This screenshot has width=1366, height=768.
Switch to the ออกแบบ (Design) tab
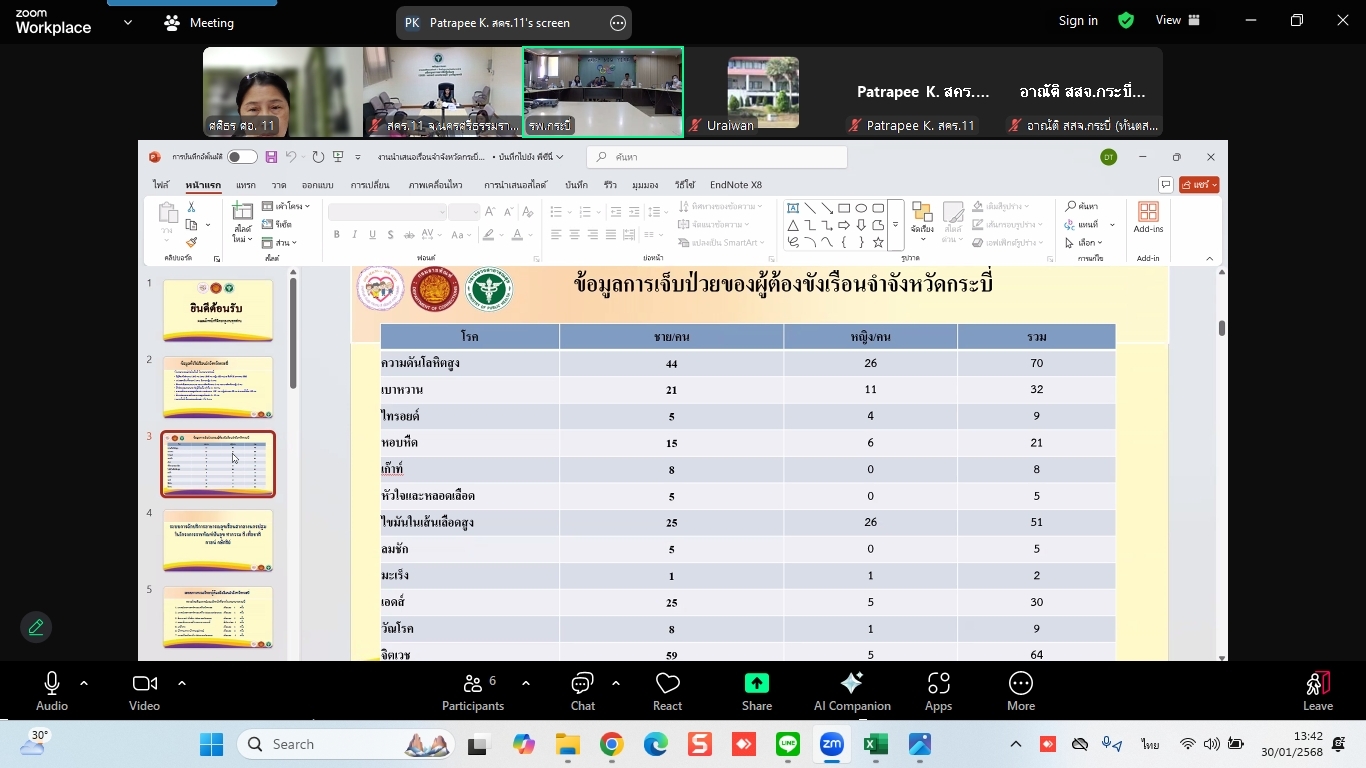pos(317,185)
